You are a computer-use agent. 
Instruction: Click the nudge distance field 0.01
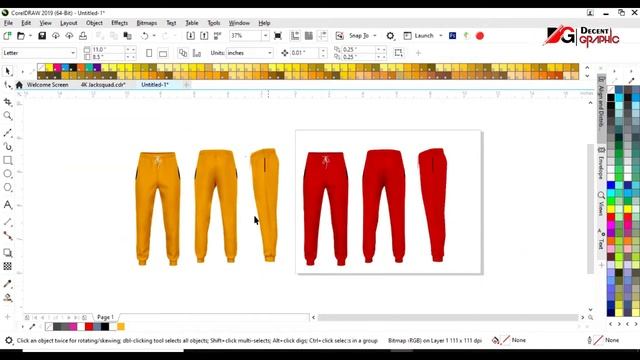(x=304, y=53)
